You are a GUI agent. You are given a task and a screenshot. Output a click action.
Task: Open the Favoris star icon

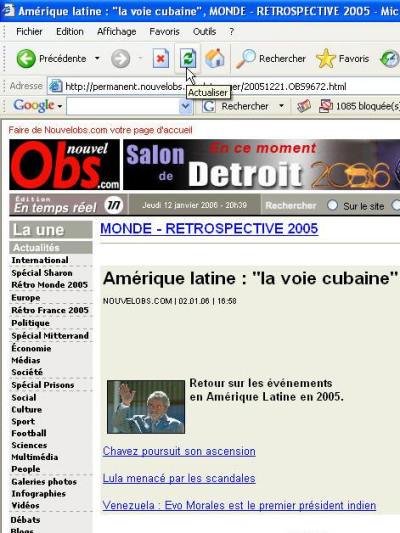click(x=325, y=58)
